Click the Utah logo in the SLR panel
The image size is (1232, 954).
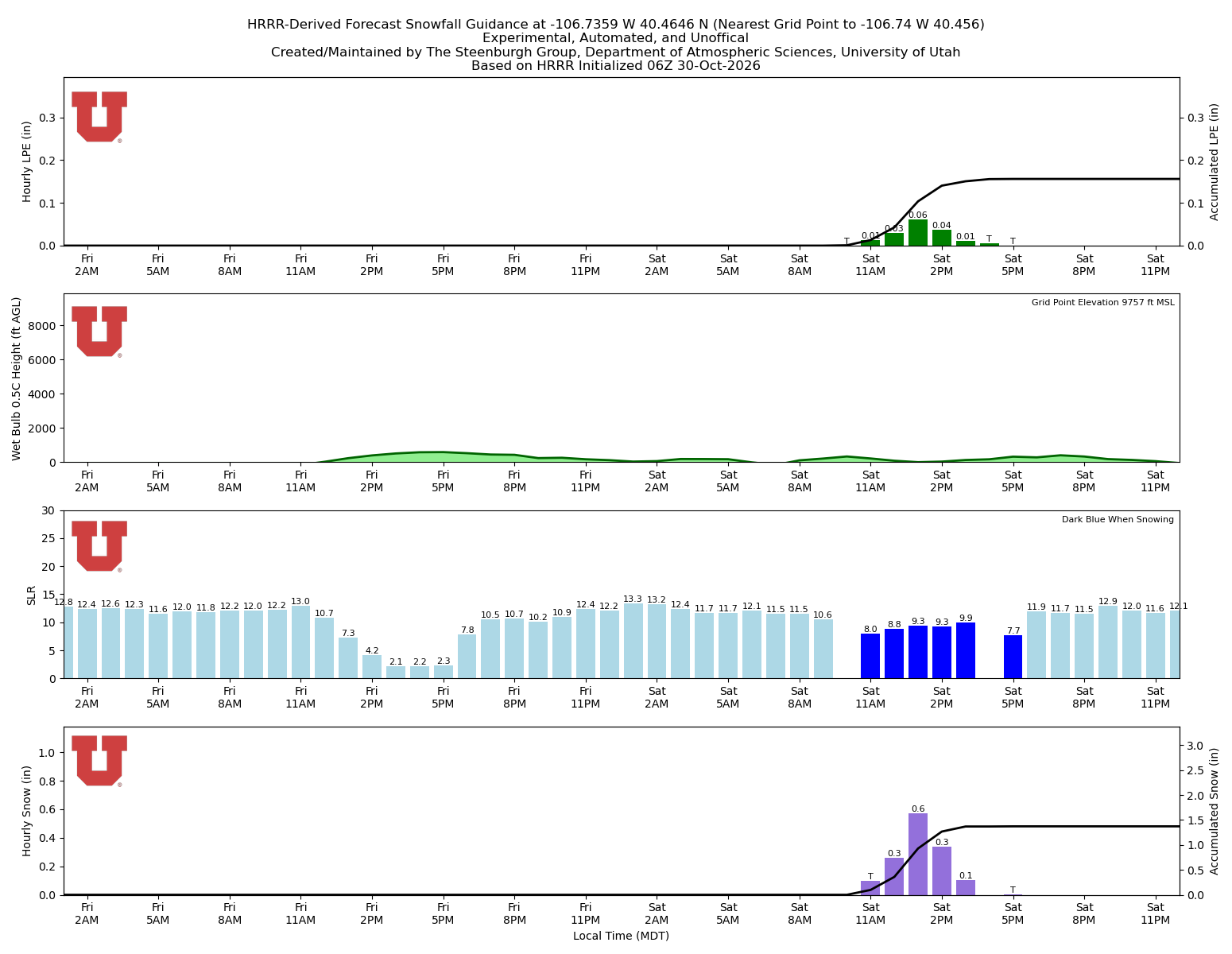click(99, 546)
